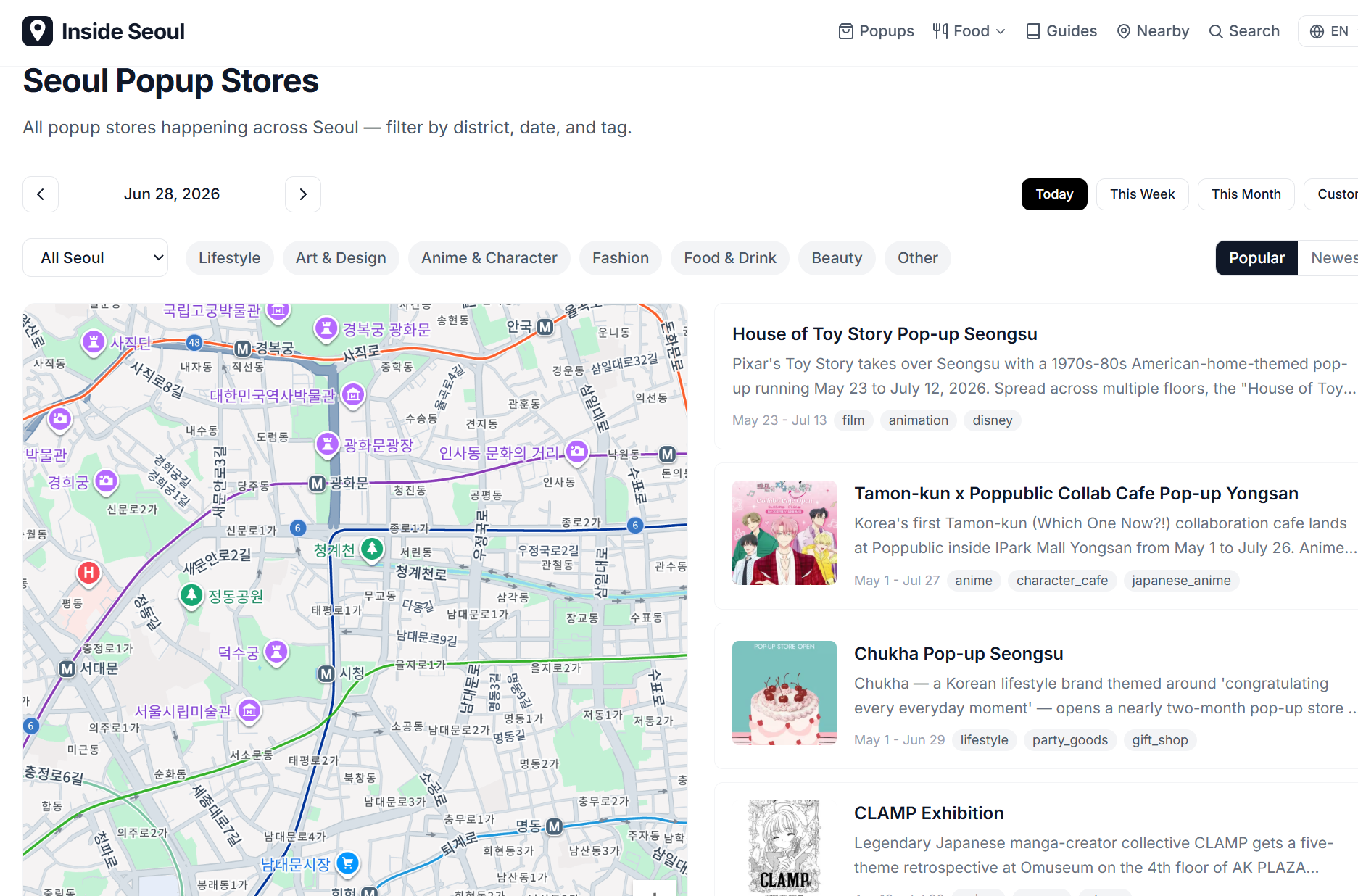Click the Korea history museum marker

(x=353, y=395)
